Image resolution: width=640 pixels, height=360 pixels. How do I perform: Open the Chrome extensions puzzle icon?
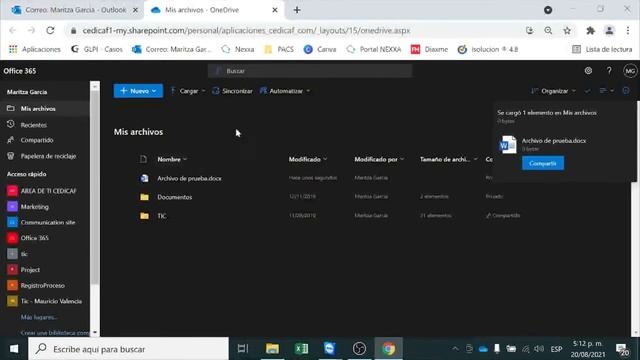590,31
